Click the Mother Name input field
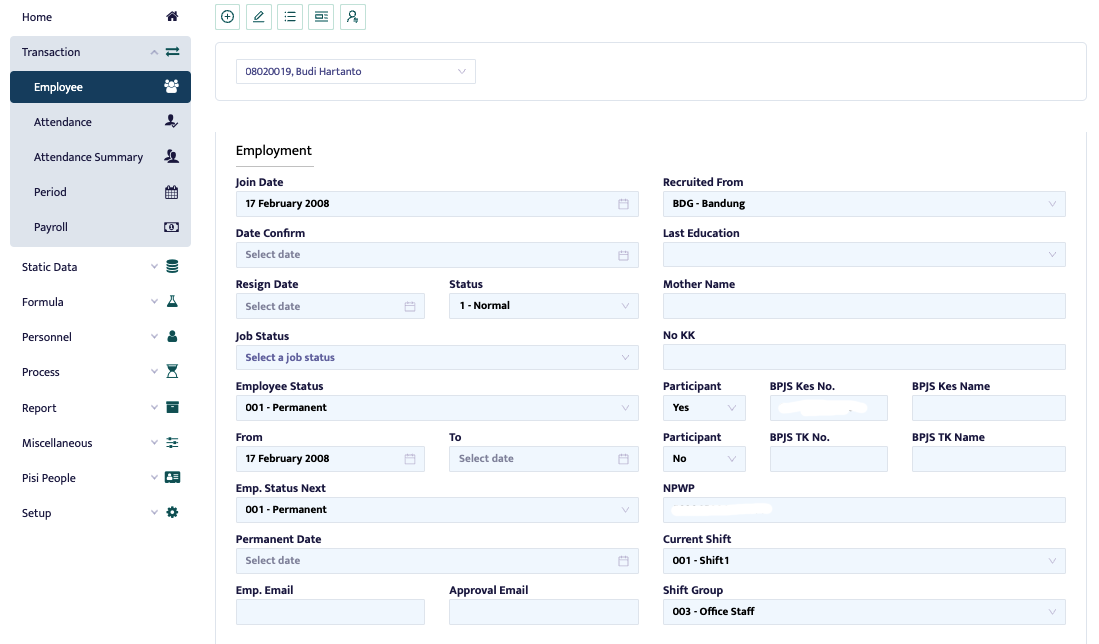1099x644 pixels. tap(863, 306)
